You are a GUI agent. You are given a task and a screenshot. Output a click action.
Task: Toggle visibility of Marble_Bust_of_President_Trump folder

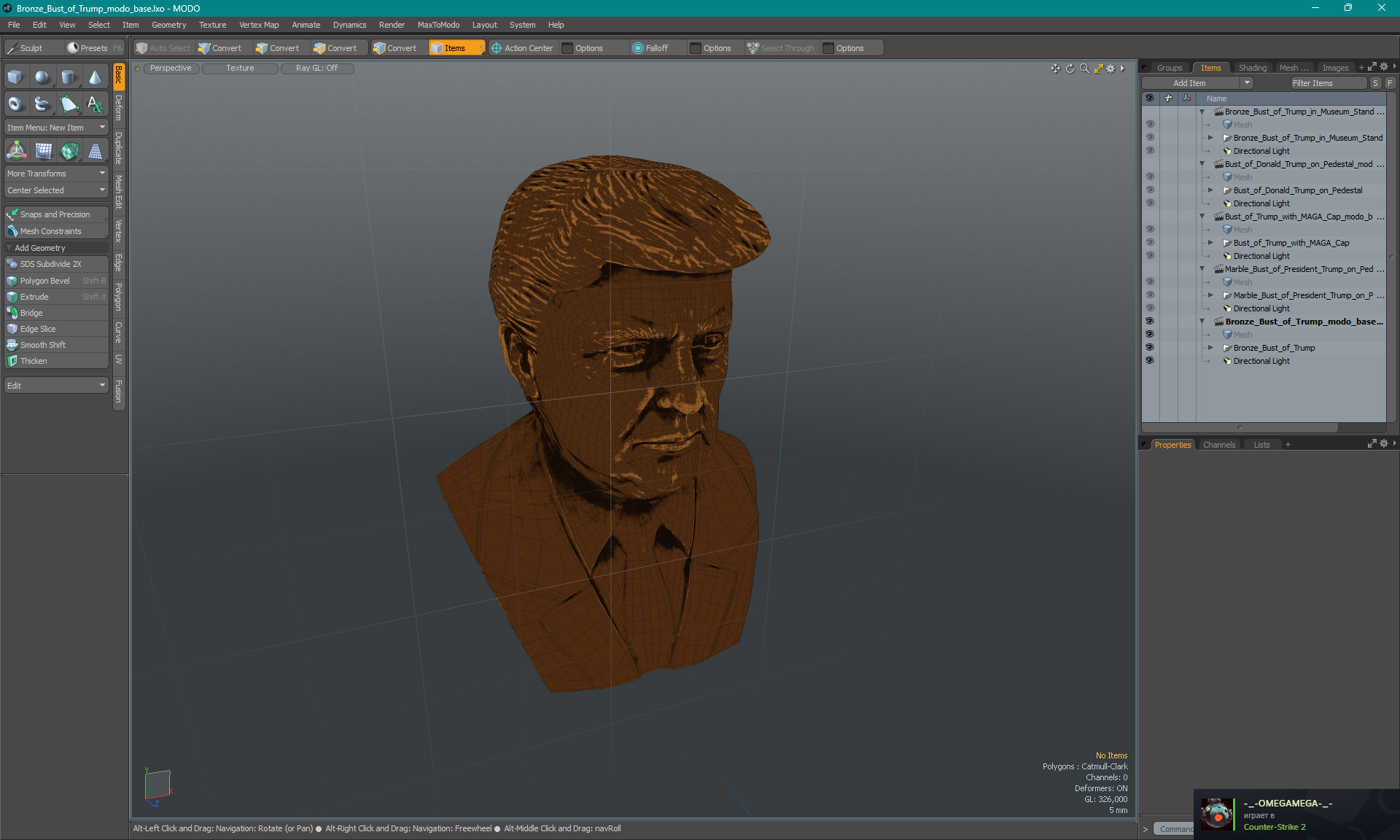[1150, 295]
